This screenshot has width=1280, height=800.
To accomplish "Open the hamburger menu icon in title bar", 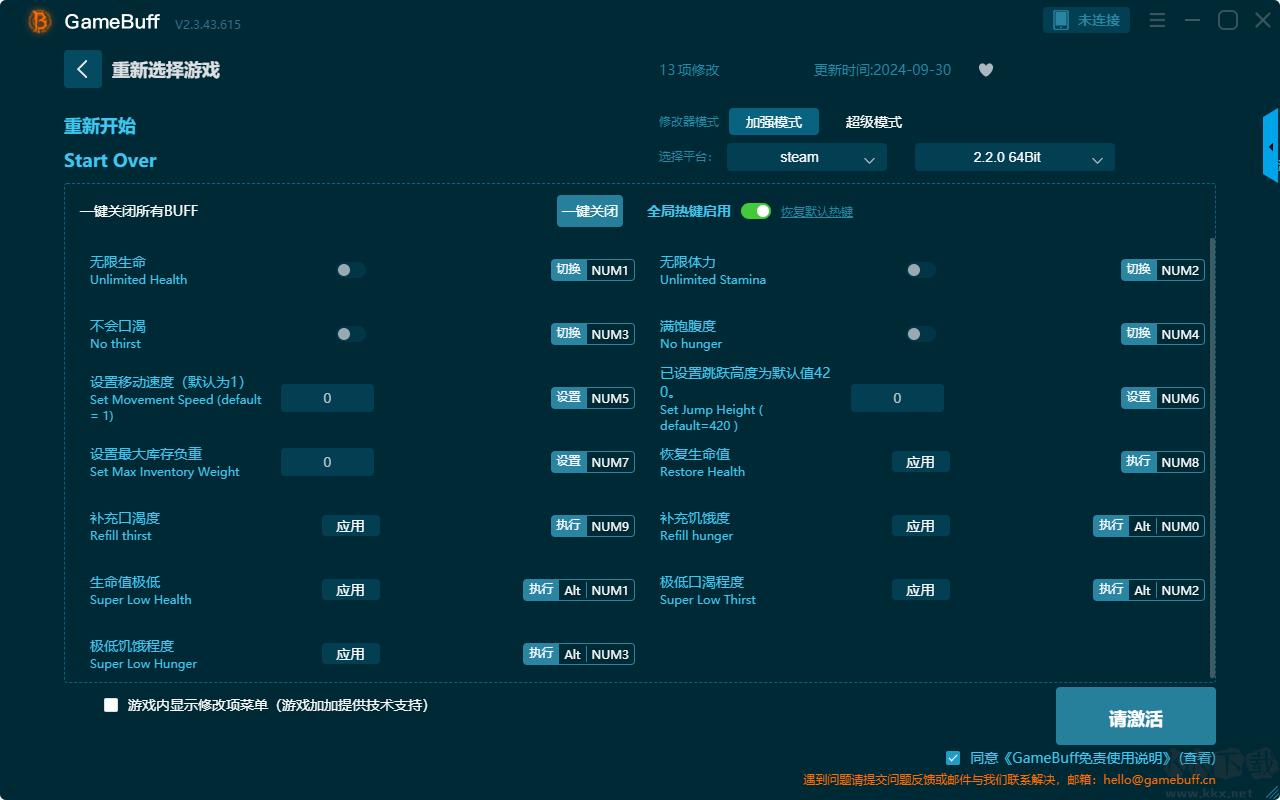I will coord(1157,20).
